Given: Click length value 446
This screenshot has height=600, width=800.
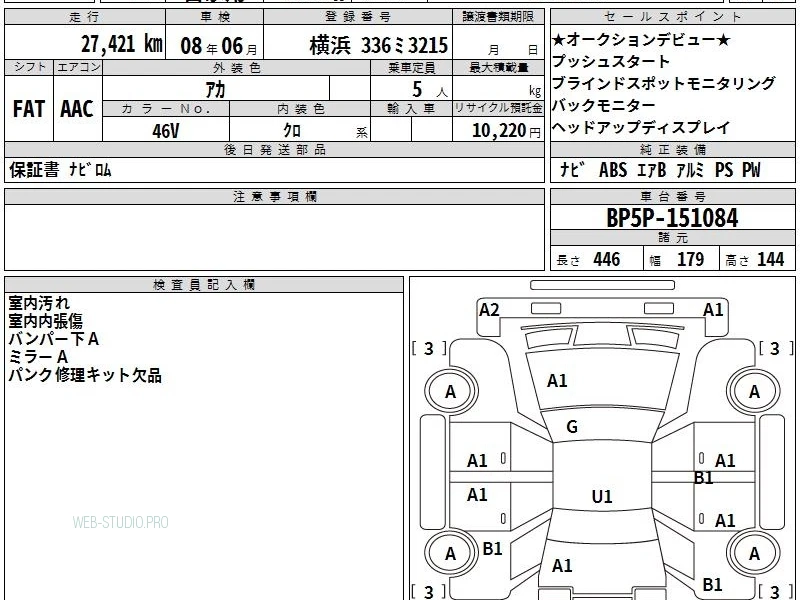Looking at the screenshot, I should tap(607, 259).
